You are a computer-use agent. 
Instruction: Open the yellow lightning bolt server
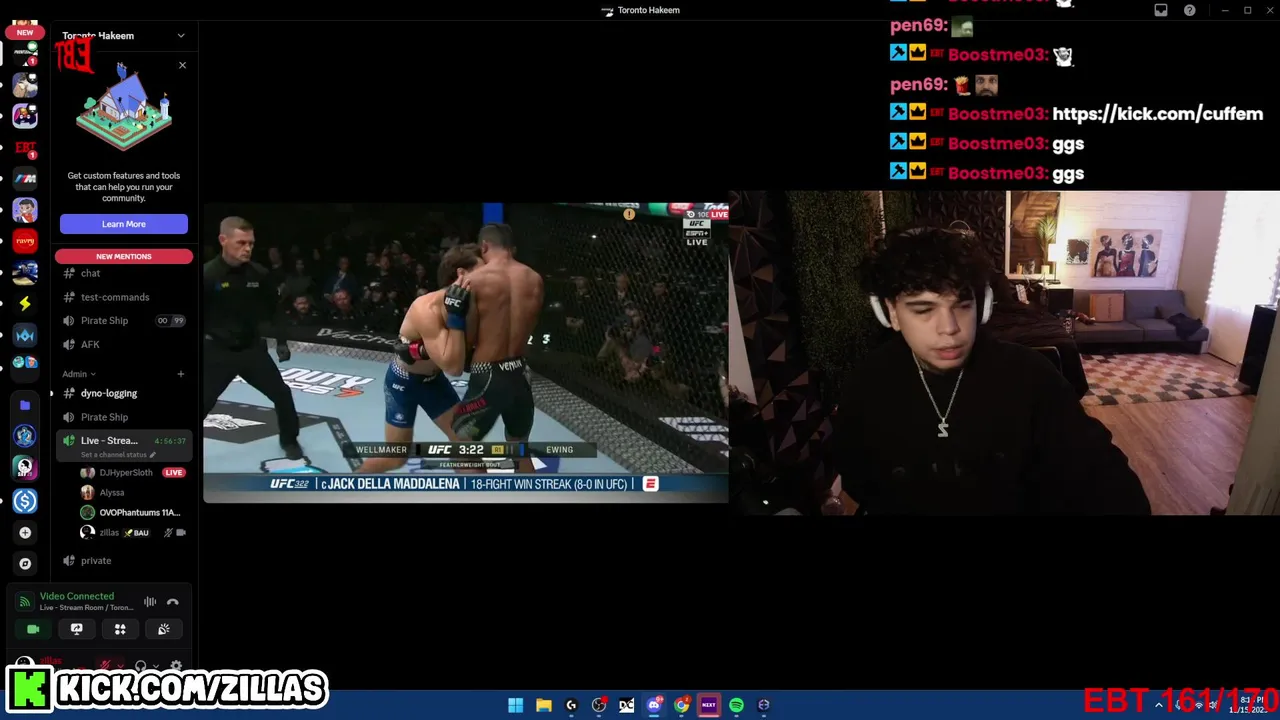[25, 303]
